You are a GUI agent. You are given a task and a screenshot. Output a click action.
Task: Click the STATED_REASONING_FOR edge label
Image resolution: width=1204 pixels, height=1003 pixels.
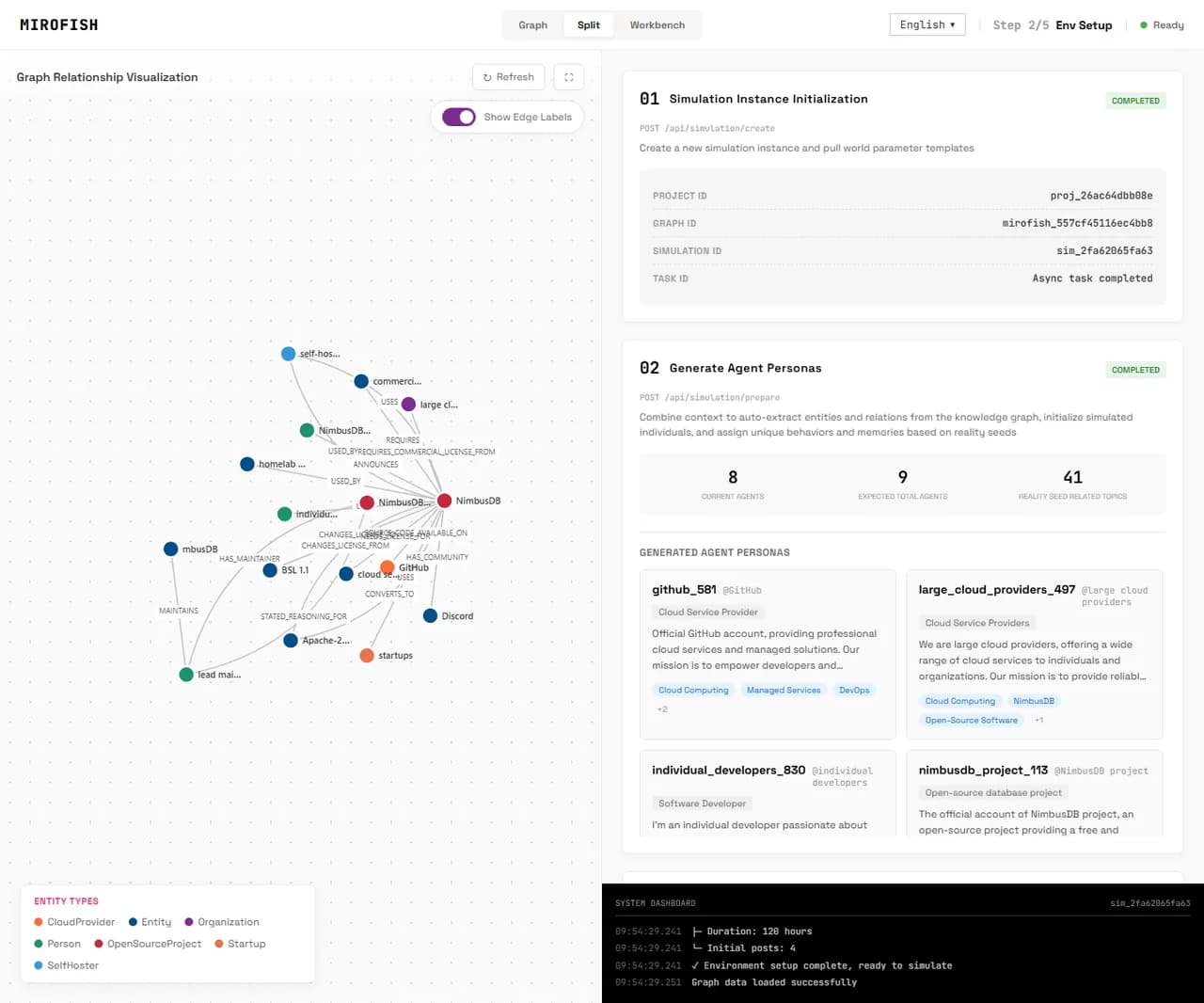tap(304, 617)
